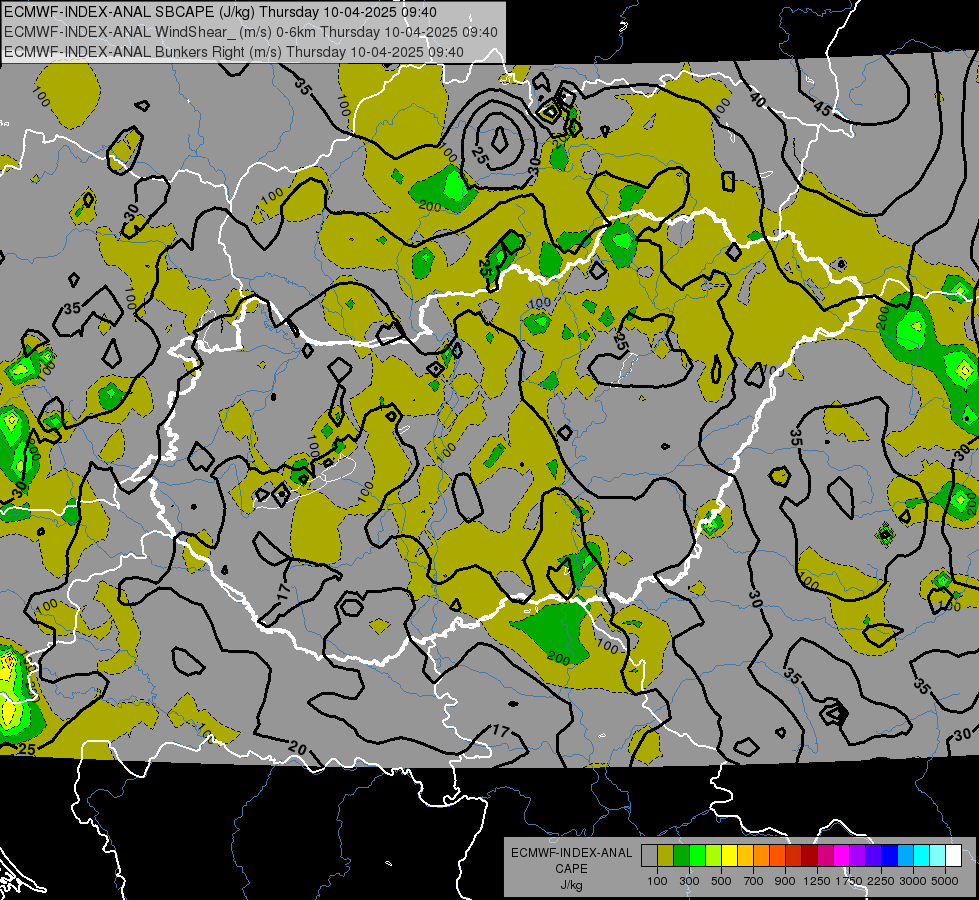Select the white swatch at legend end
The height and width of the screenshot is (900, 979).
[953, 856]
